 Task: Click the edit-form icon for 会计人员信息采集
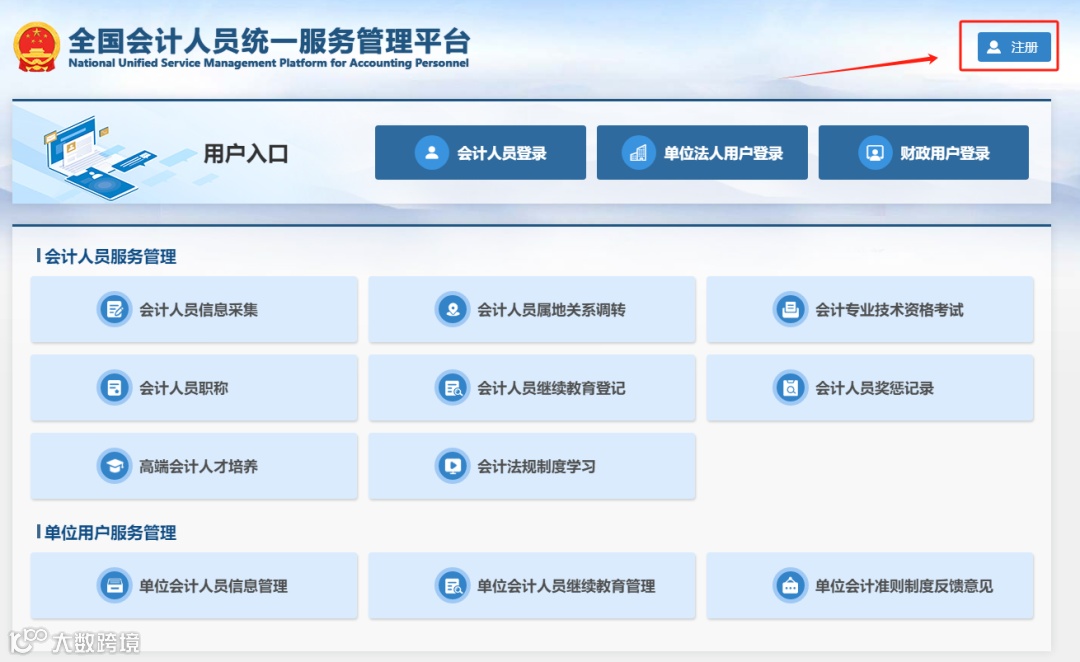coord(114,309)
